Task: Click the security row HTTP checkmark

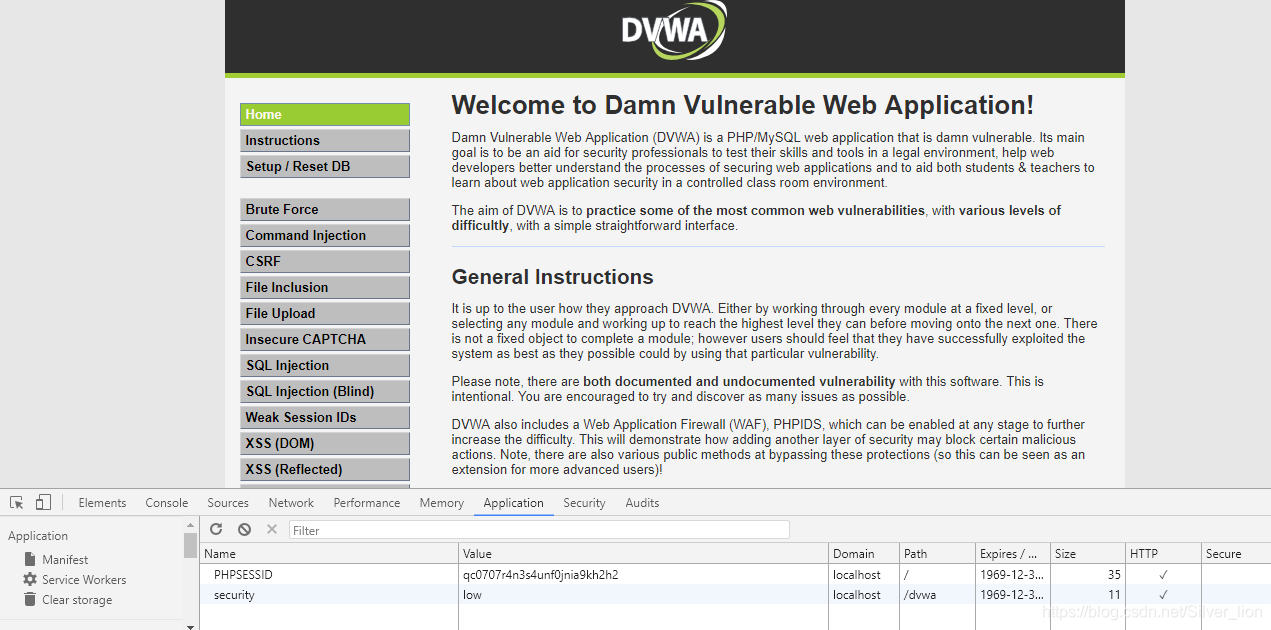Action: pos(1163,595)
